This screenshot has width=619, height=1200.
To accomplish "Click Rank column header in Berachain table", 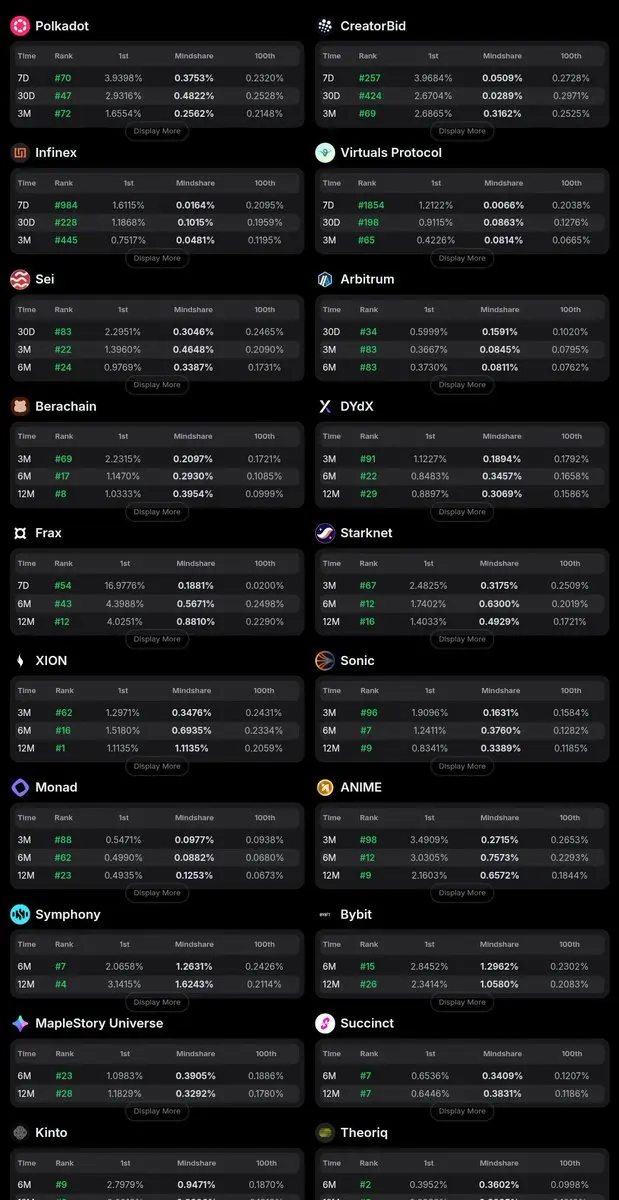I will 64,437.
